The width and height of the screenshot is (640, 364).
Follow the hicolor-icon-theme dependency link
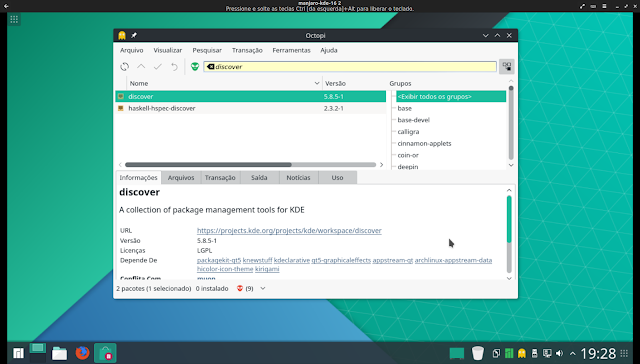pos(225,269)
